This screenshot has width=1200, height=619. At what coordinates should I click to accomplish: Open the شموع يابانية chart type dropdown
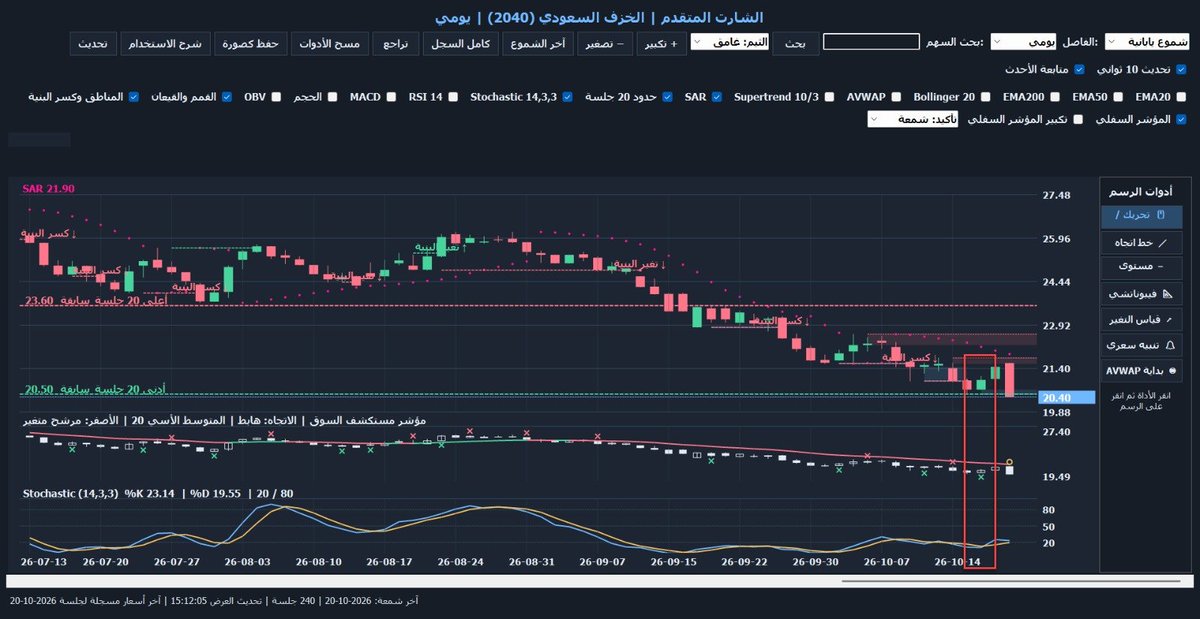[1147, 42]
